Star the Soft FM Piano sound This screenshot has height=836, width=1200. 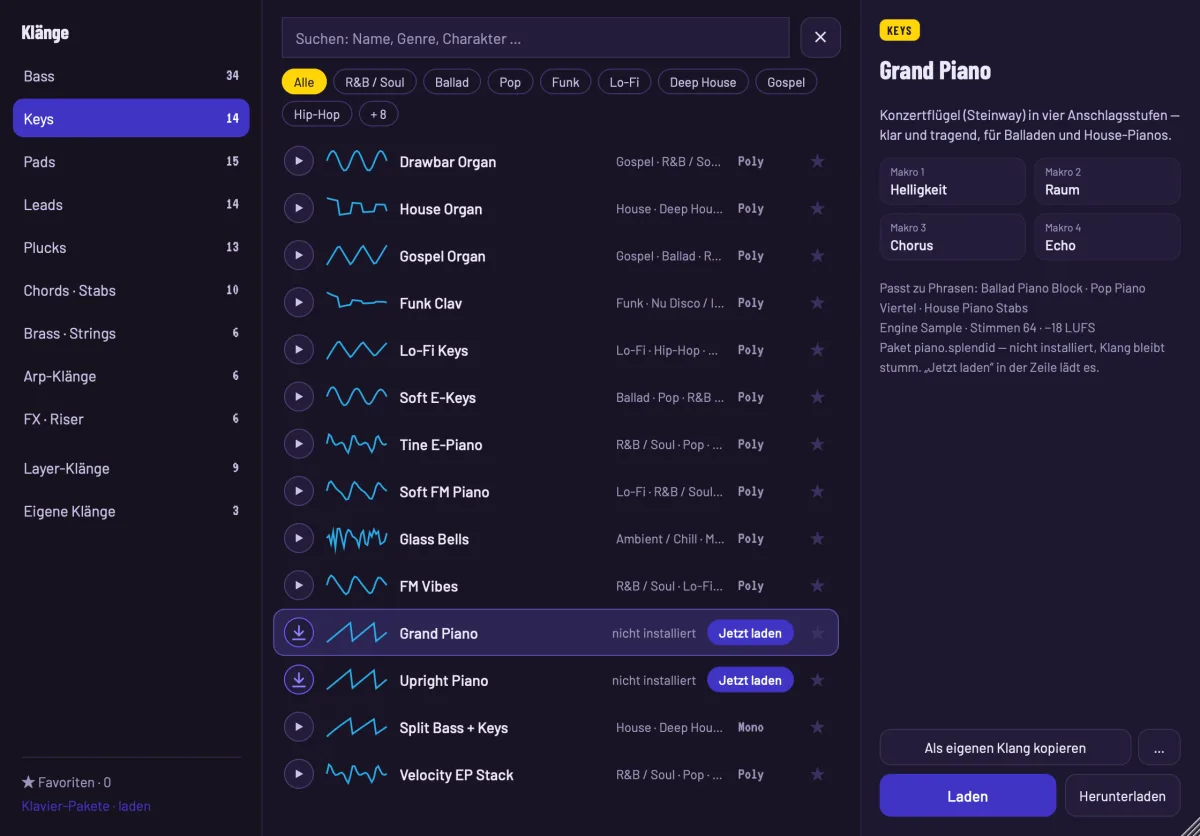[817, 491]
